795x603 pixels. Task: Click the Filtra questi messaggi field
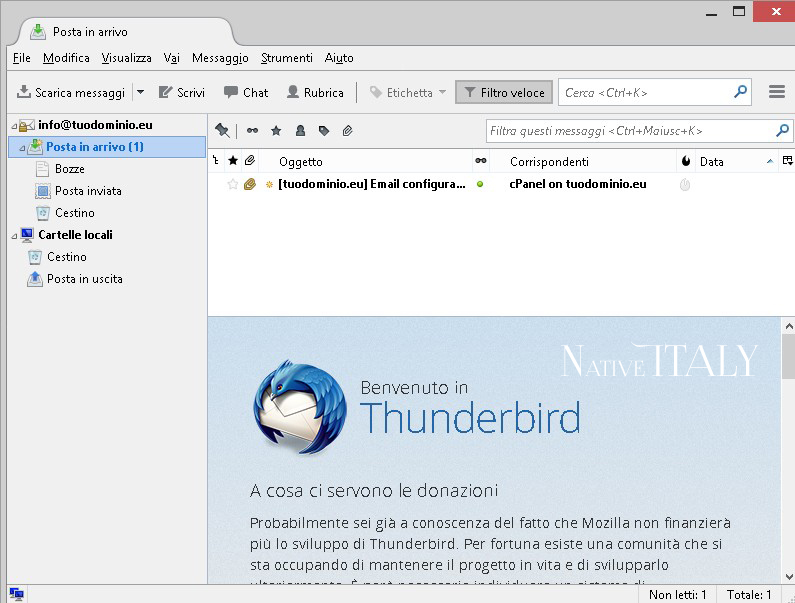pyautogui.click(x=639, y=131)
